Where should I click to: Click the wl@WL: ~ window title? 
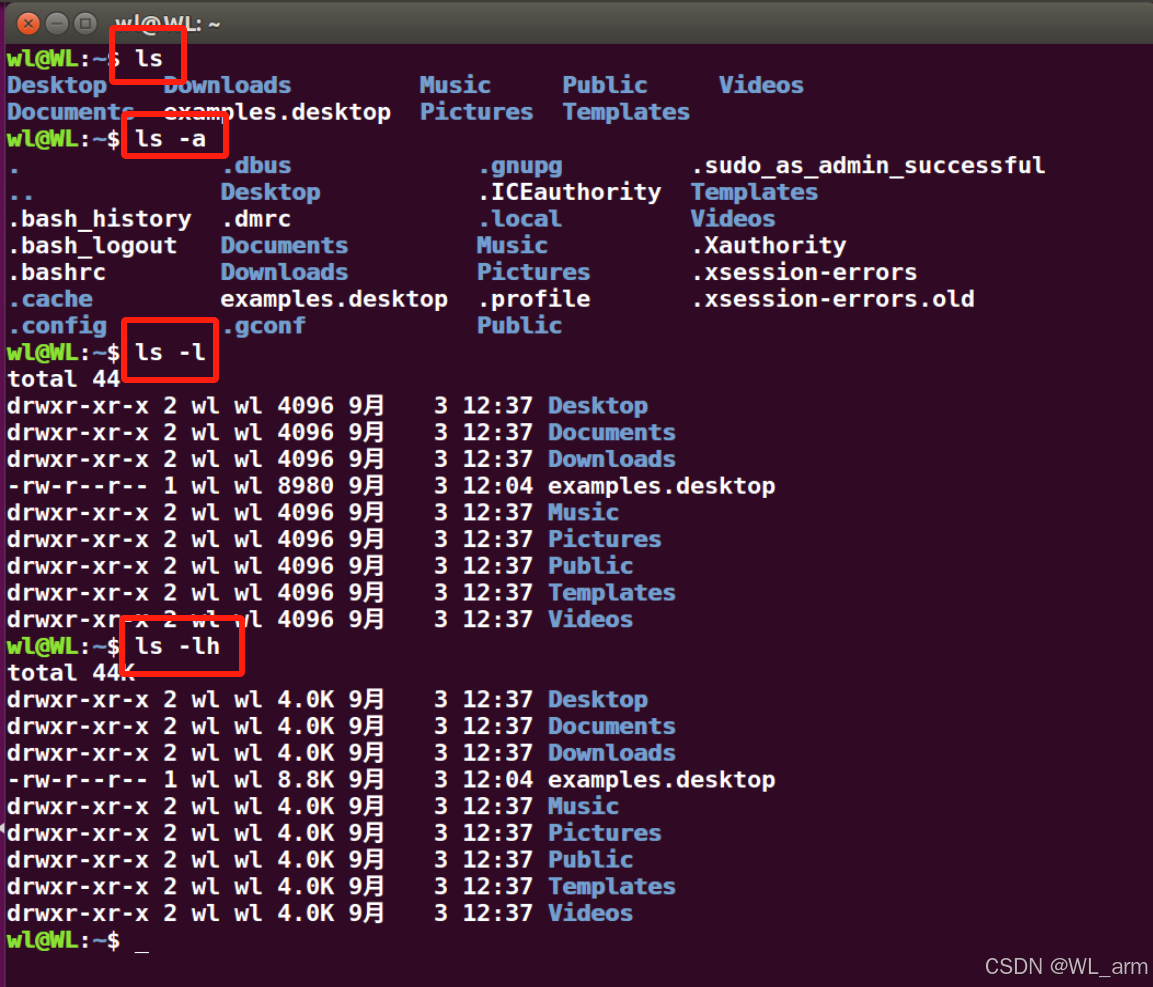(167, 22)
